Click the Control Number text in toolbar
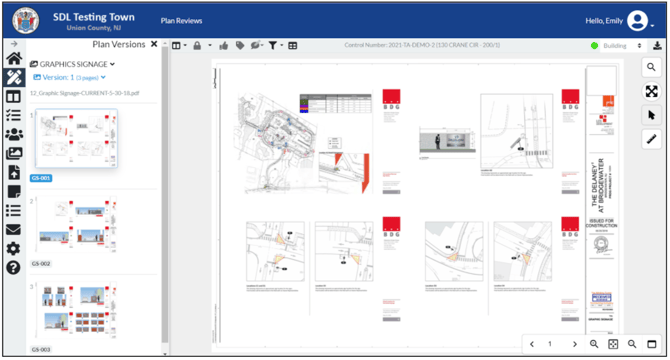This screenshot has width=670, height=360. (422, 45)
